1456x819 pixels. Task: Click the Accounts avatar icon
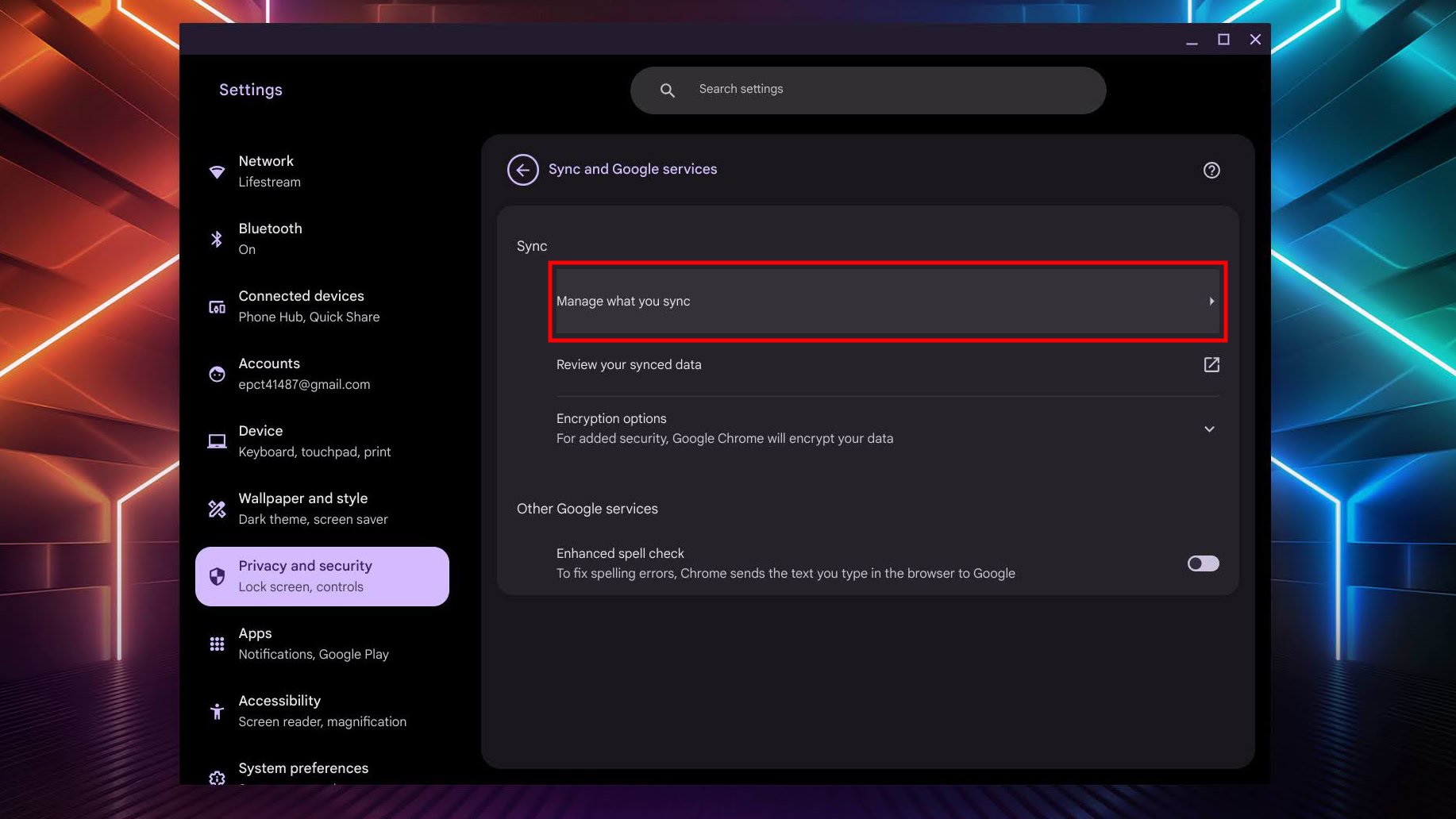click(x=217, y=374)
